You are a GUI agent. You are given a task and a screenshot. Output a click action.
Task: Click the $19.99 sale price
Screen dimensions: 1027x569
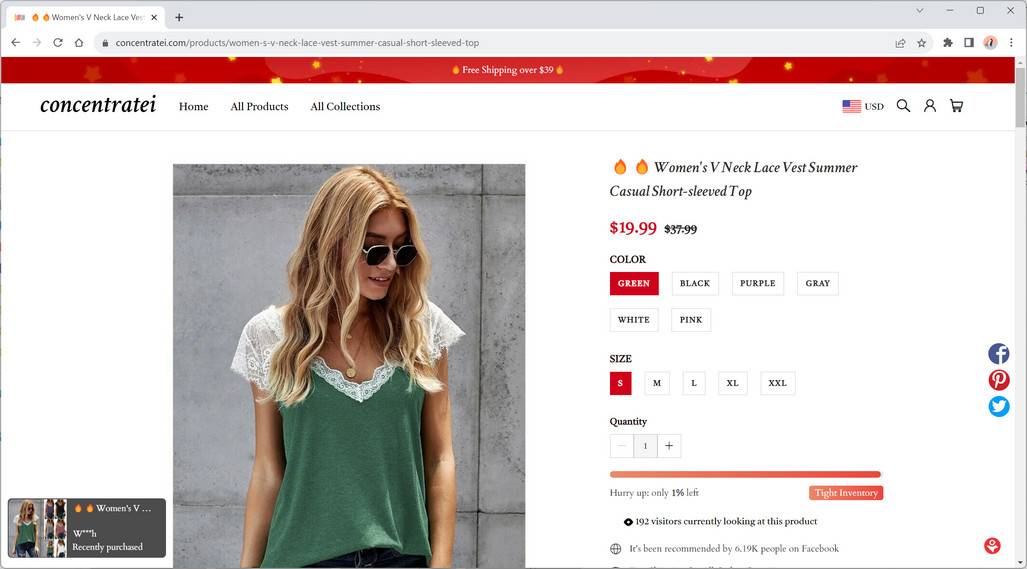pyautogui.click(x=633, y=228)
